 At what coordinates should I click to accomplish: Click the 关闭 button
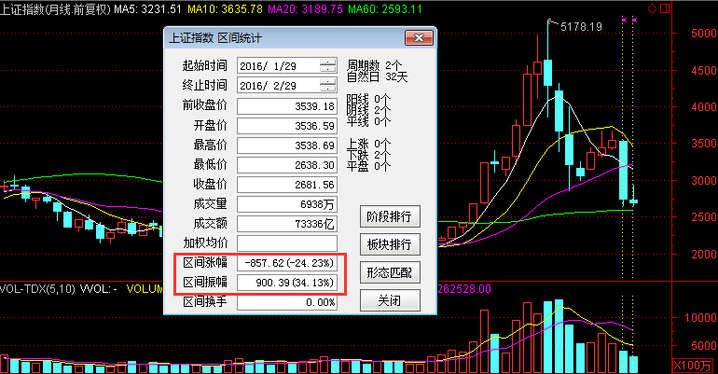pos(390,301)
